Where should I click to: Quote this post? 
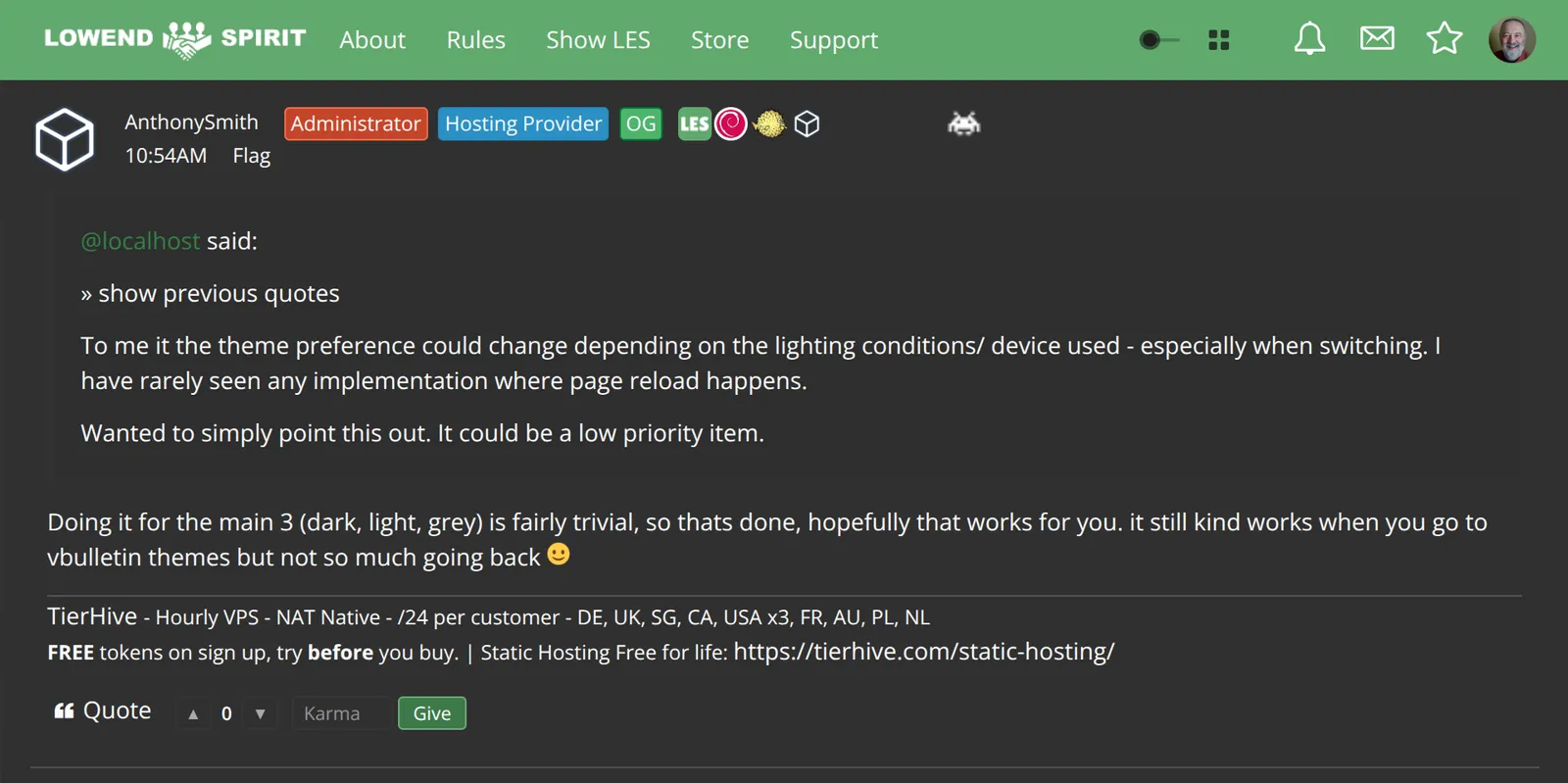tap(102, 710)
